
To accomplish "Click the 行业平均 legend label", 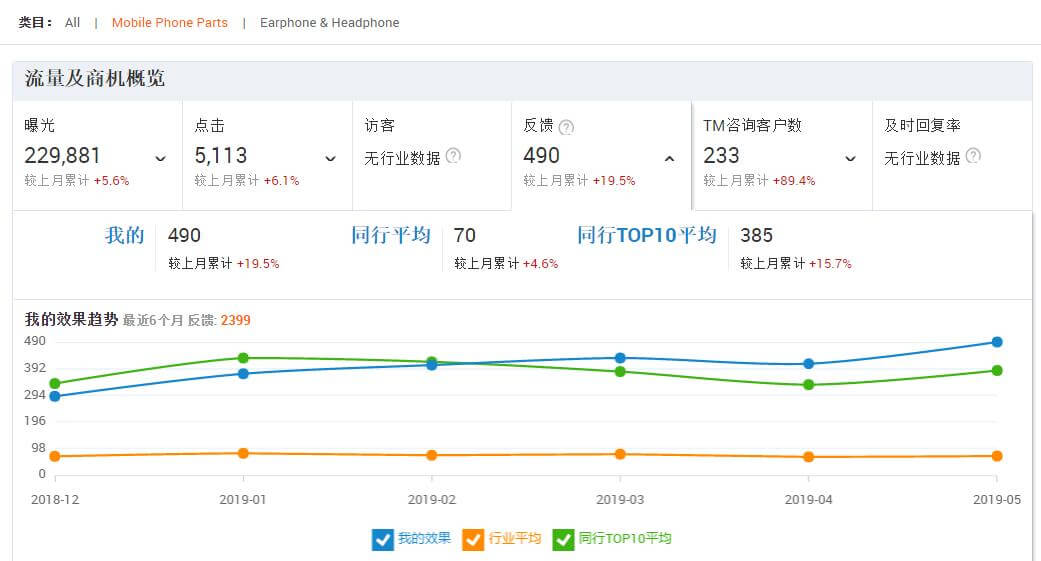I will tap(515, 538).
